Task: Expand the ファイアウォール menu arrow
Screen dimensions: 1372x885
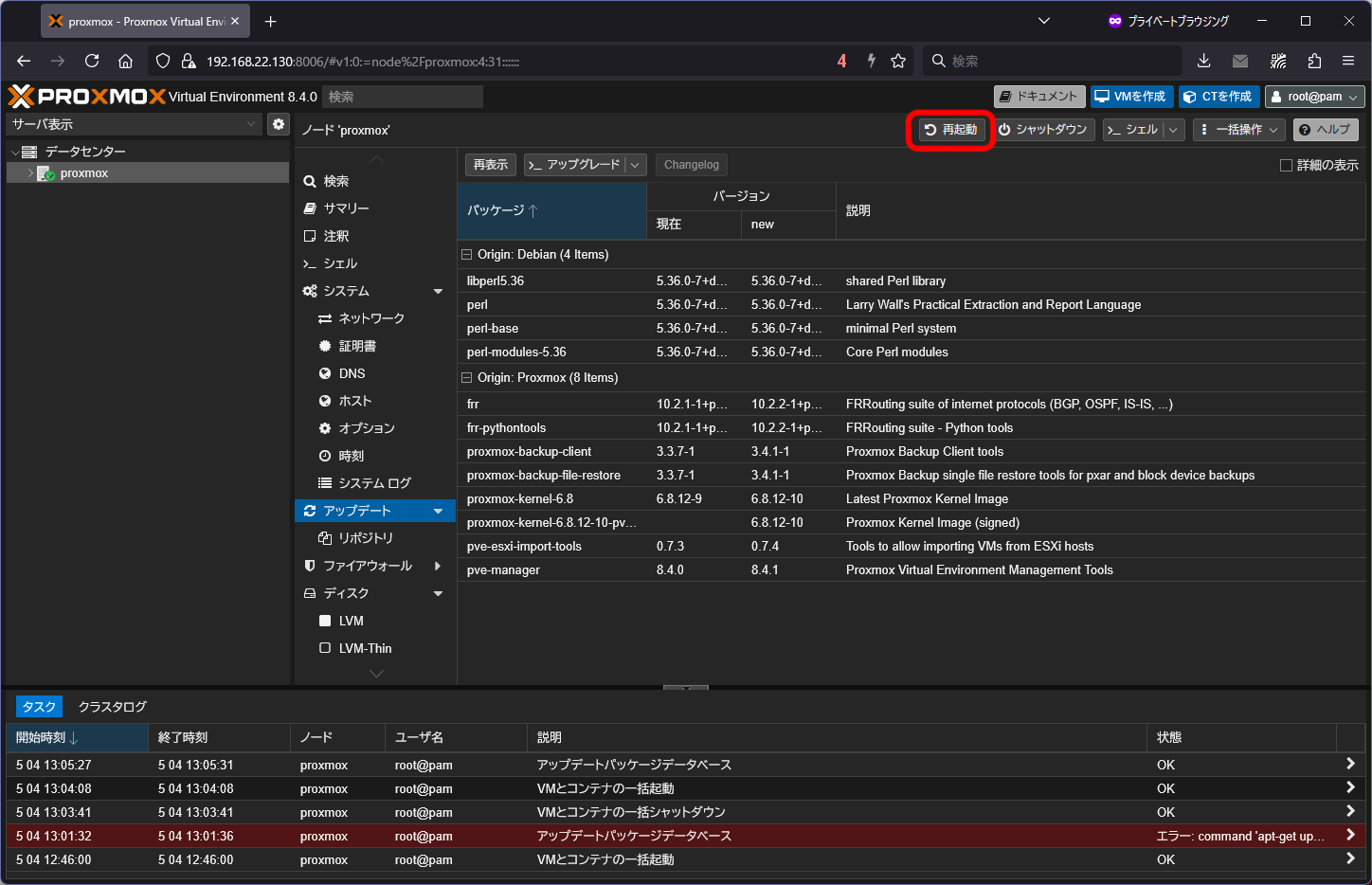Action: [x=438, y=566]
